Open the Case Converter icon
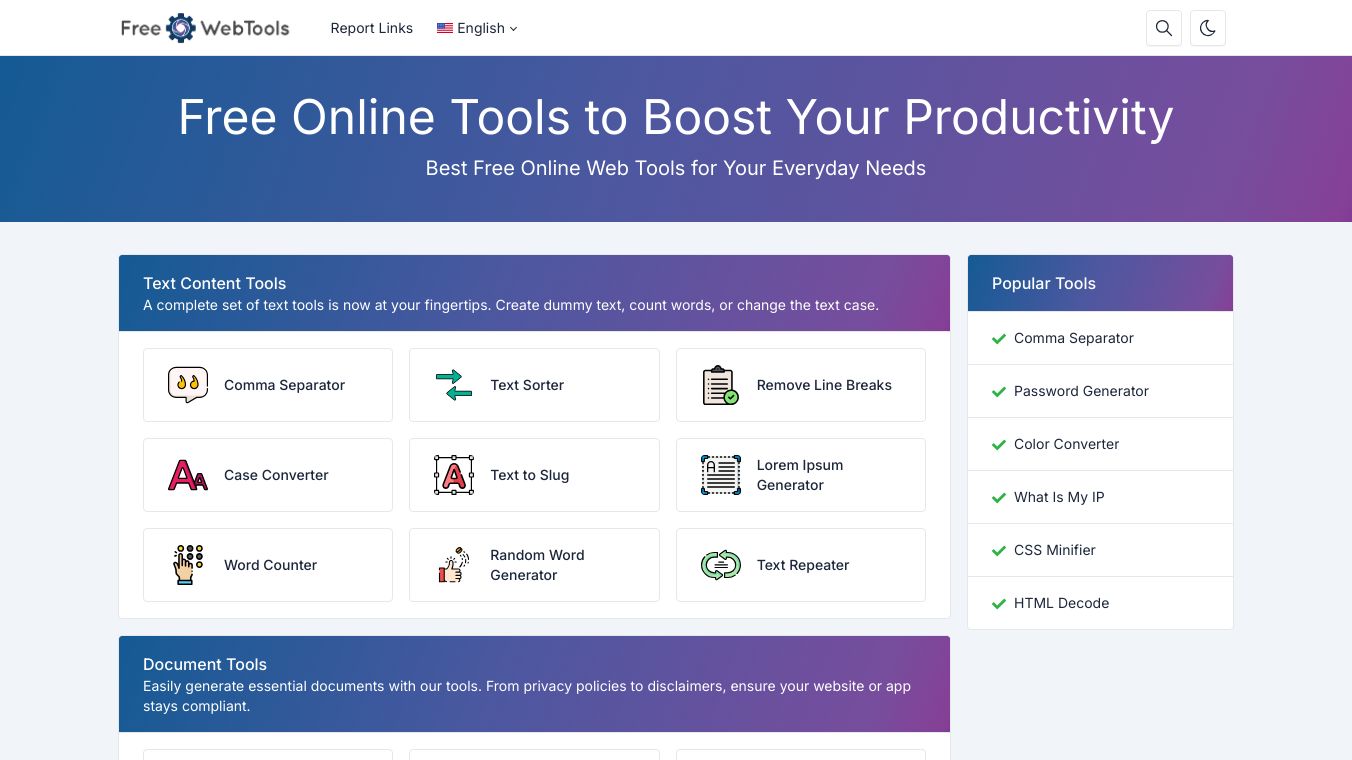 [x=188, y=475]
